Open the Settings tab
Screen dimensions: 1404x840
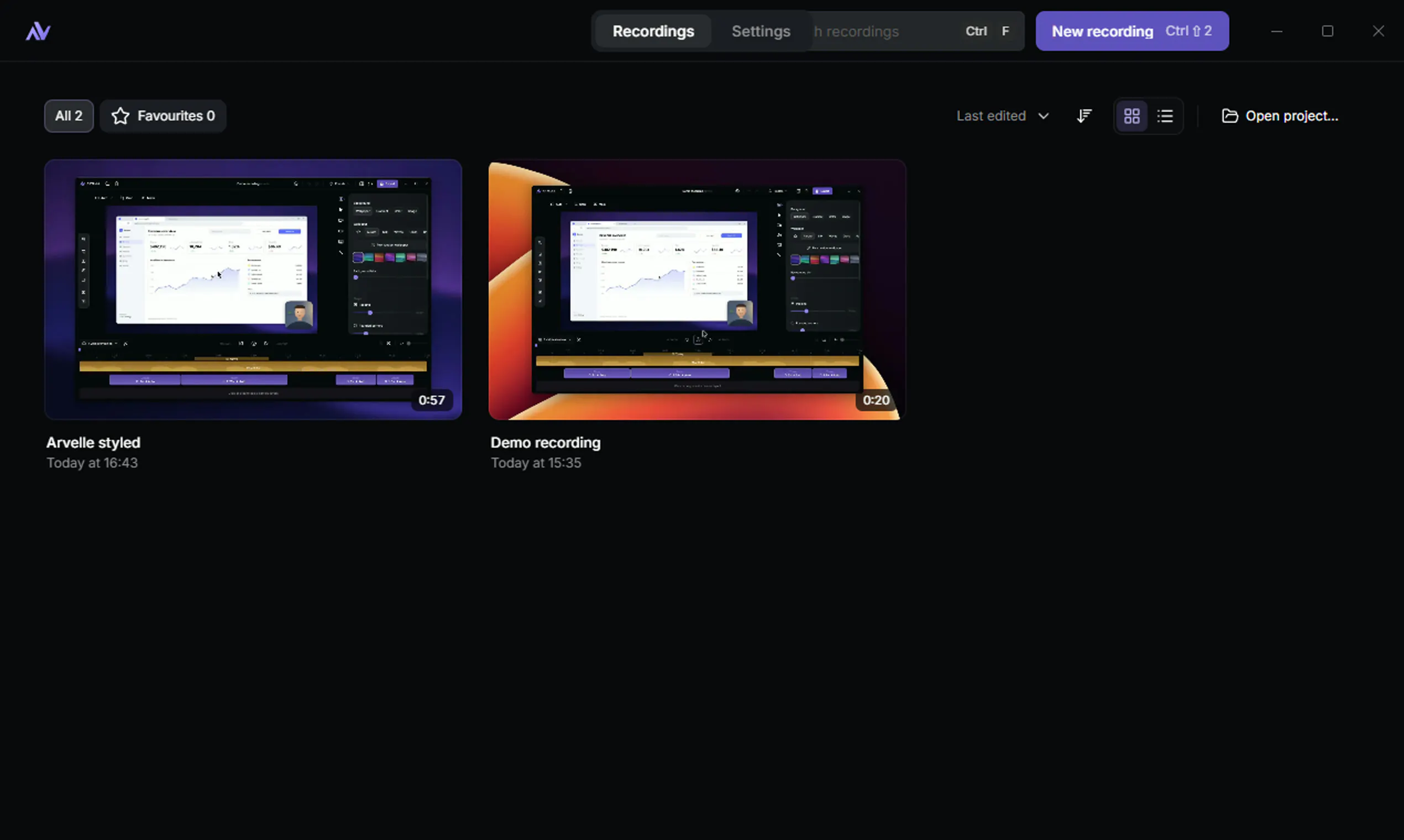click(x=761, y=31)
